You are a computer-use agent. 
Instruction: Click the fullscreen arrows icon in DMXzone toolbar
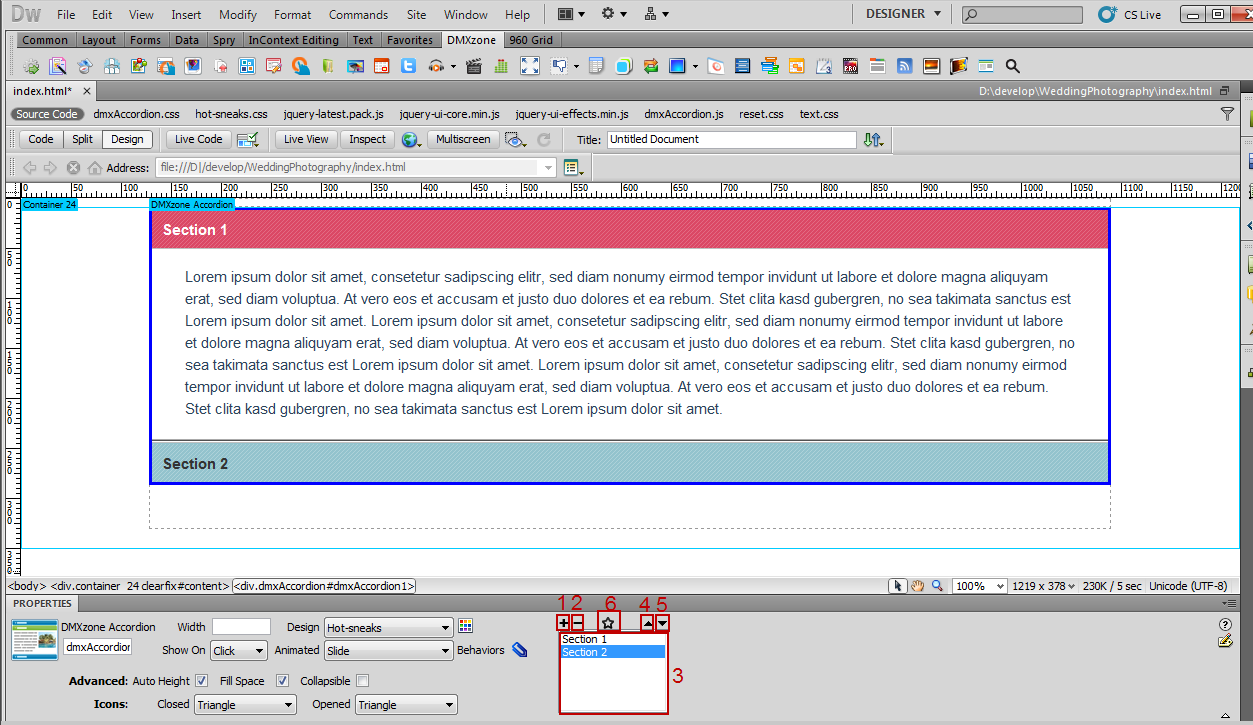pos(529,66)
